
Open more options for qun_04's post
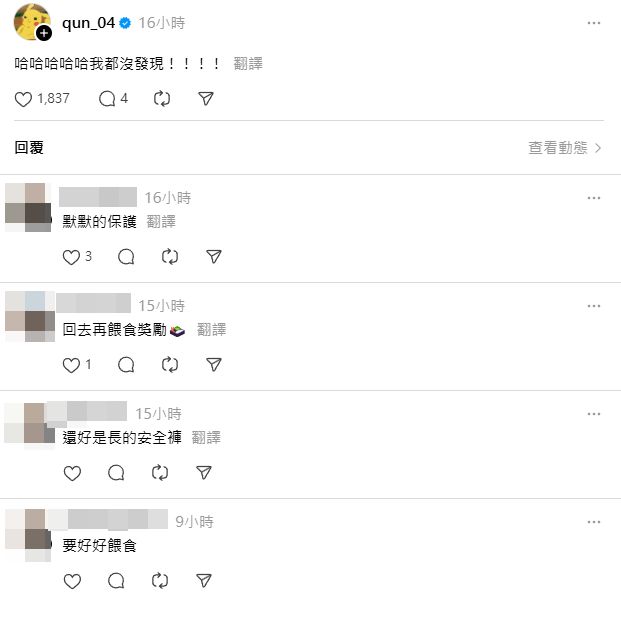click(594, 23)
